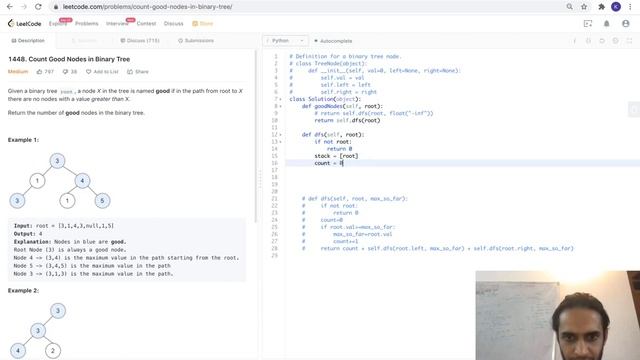This screenshot has width=640, height=360.
Task: Open the Contest page
Action: [146, 24]
